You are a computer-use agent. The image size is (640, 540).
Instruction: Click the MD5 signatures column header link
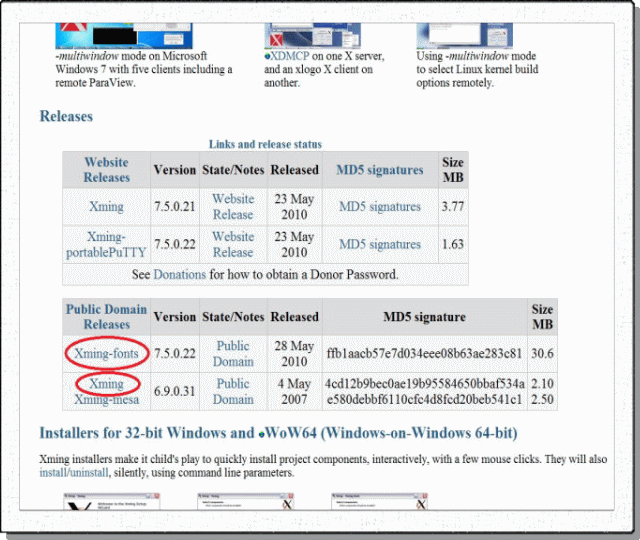pos(380,170)
